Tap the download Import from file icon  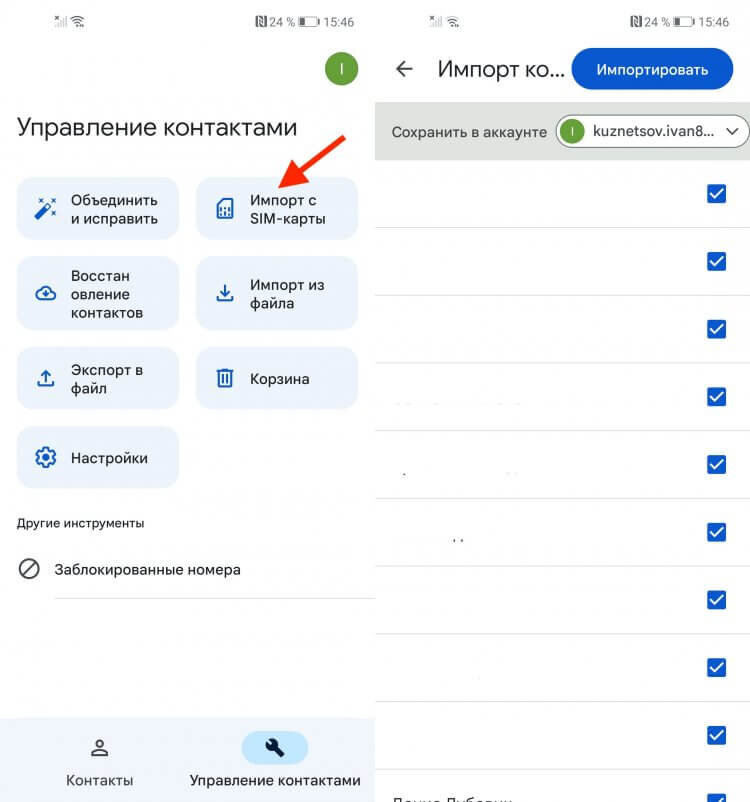coord(225,293)
